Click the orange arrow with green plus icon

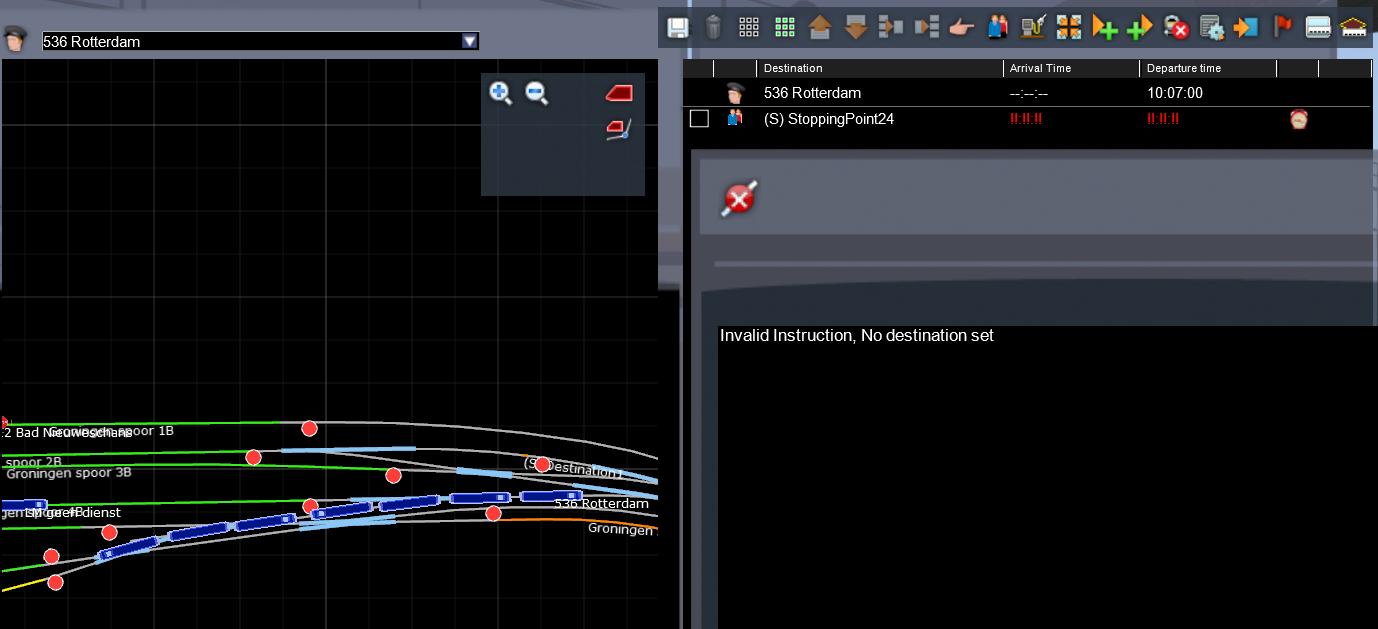tap(1104, 27)
